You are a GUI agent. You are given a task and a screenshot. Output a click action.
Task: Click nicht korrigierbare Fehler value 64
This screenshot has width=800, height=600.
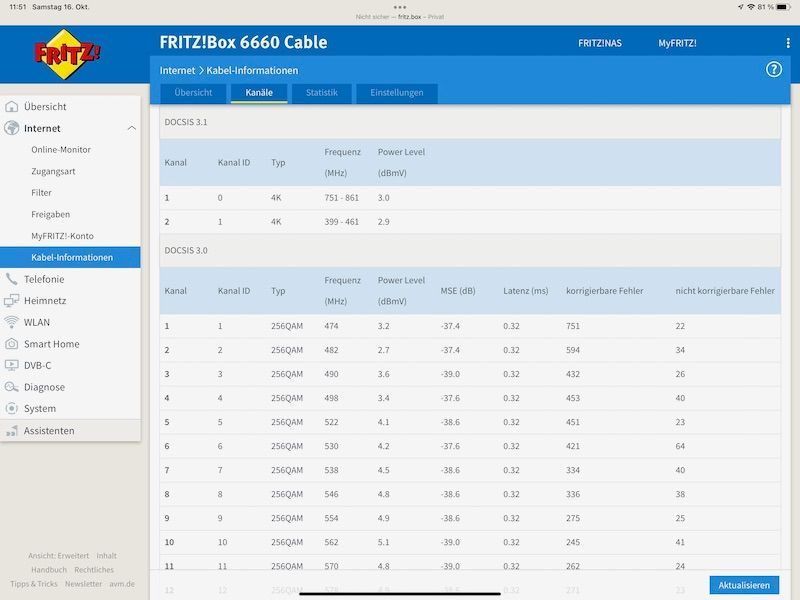tap(680, 446)
